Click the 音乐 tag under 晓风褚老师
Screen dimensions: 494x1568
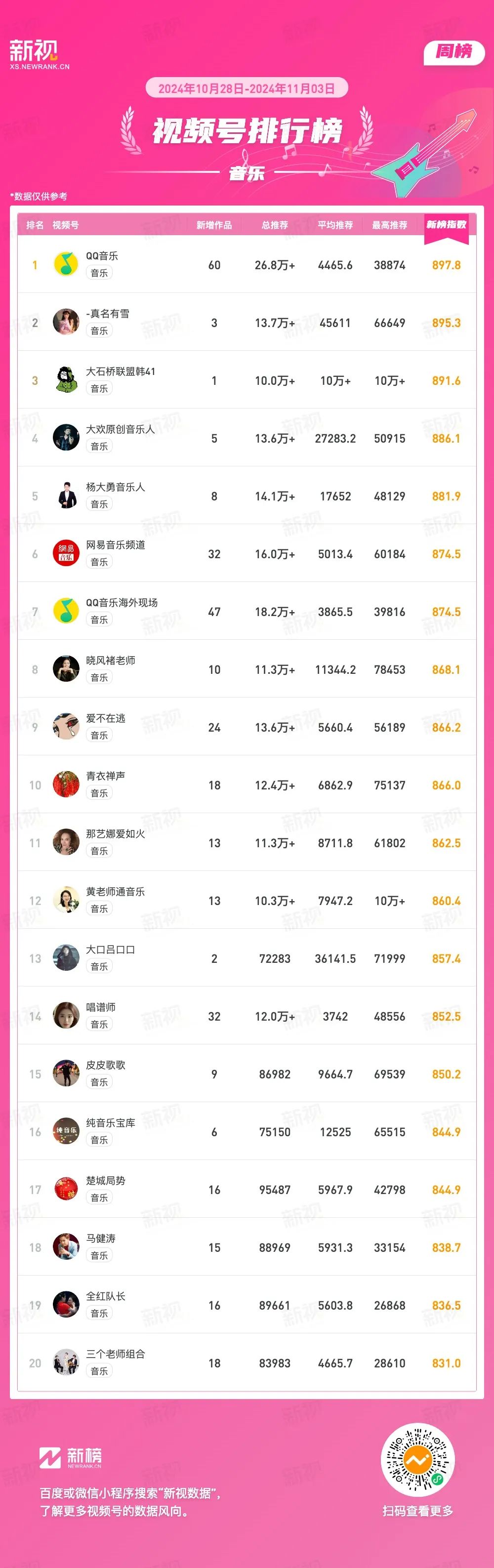pos(99,677)
